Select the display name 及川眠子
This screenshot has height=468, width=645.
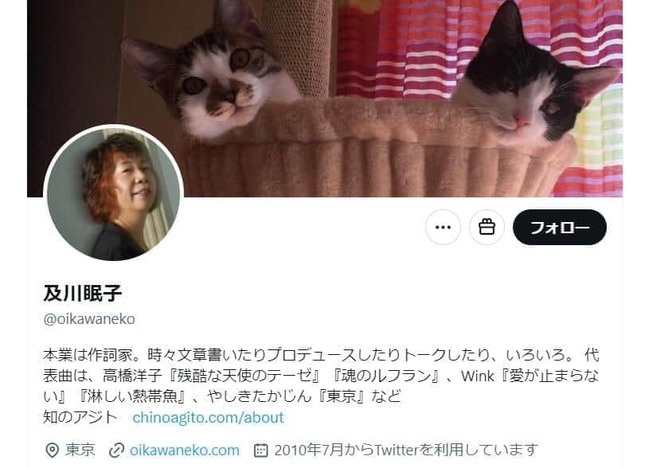coord(83,294)
